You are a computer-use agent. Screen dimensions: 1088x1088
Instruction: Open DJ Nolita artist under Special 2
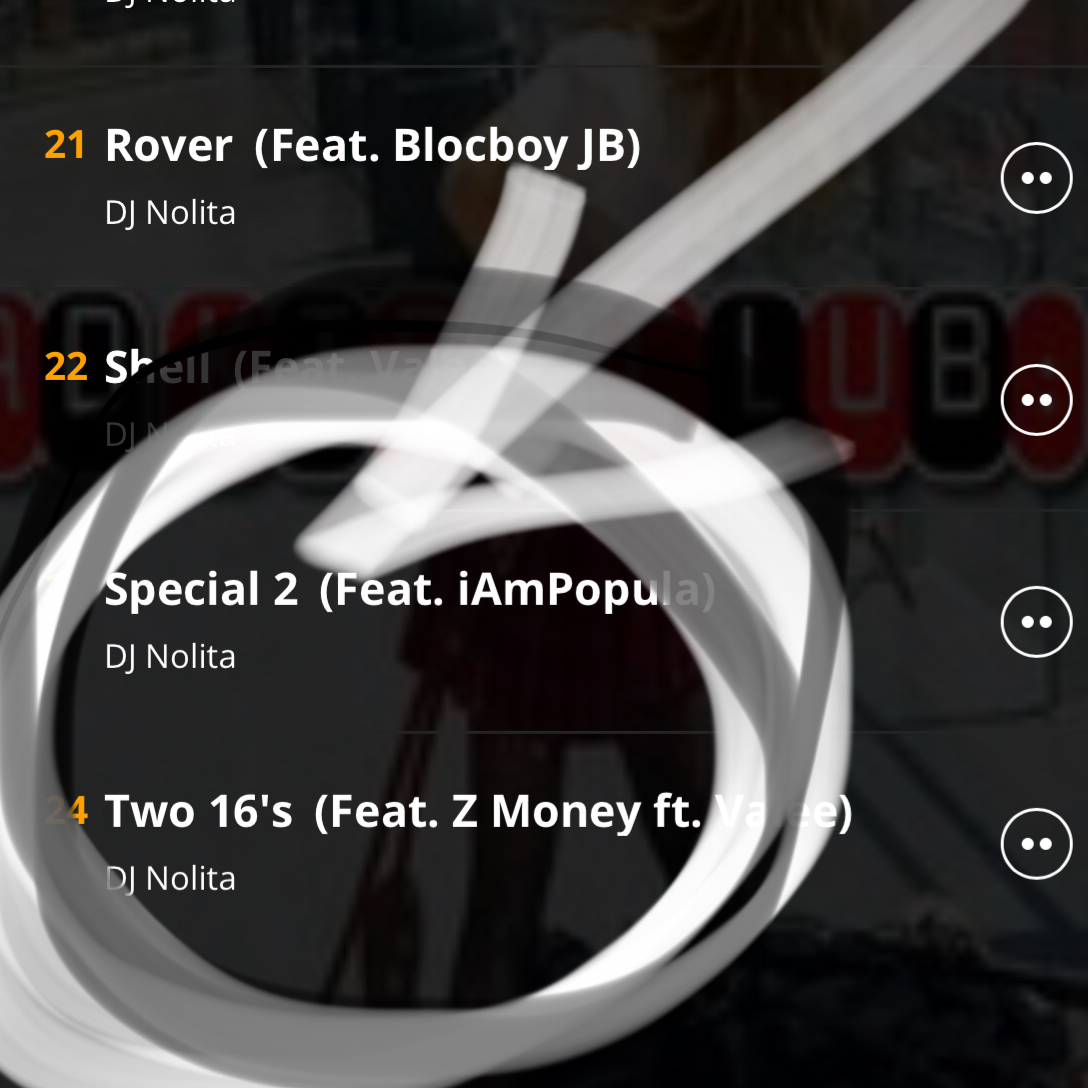pos(170,656)
